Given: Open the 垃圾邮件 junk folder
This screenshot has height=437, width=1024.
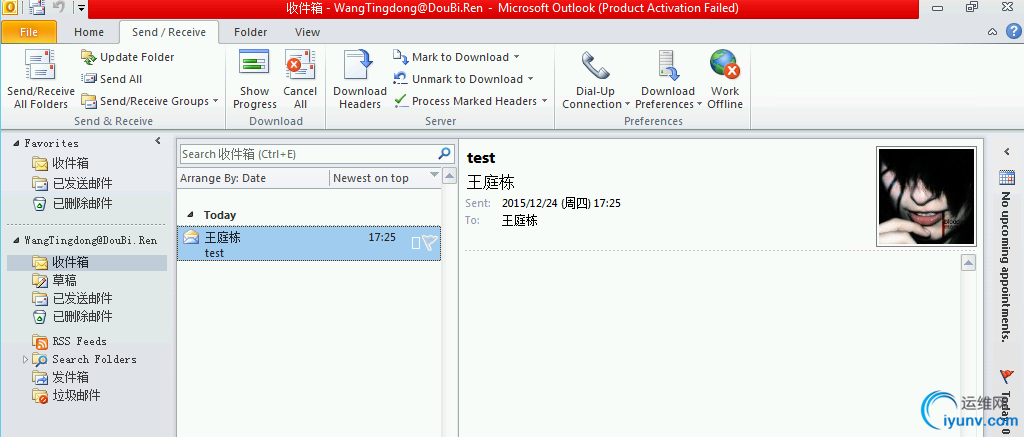Looking at the screenshot, I should pos(76,396).
